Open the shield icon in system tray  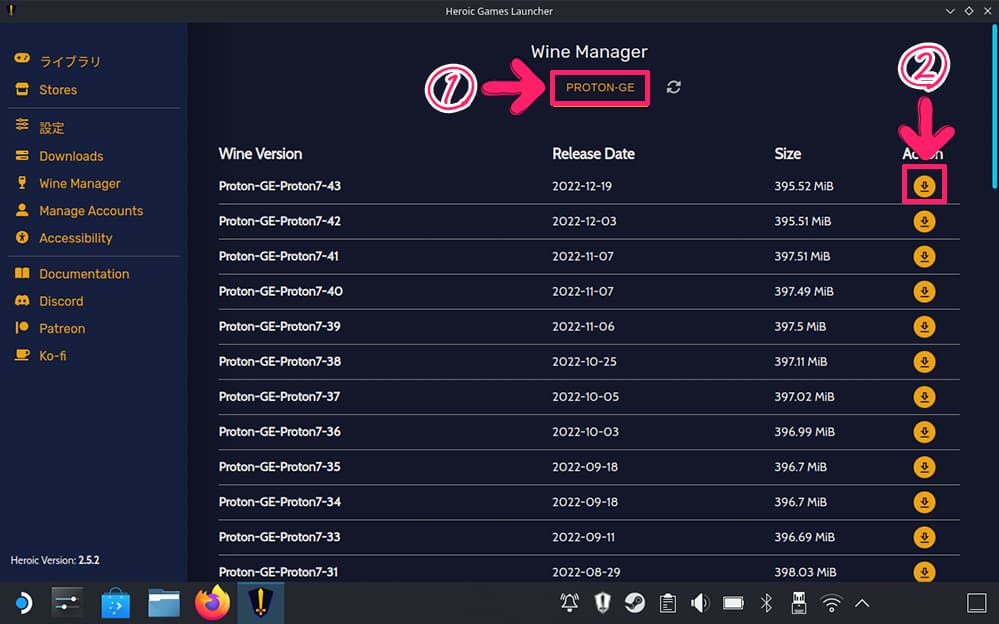602,602
